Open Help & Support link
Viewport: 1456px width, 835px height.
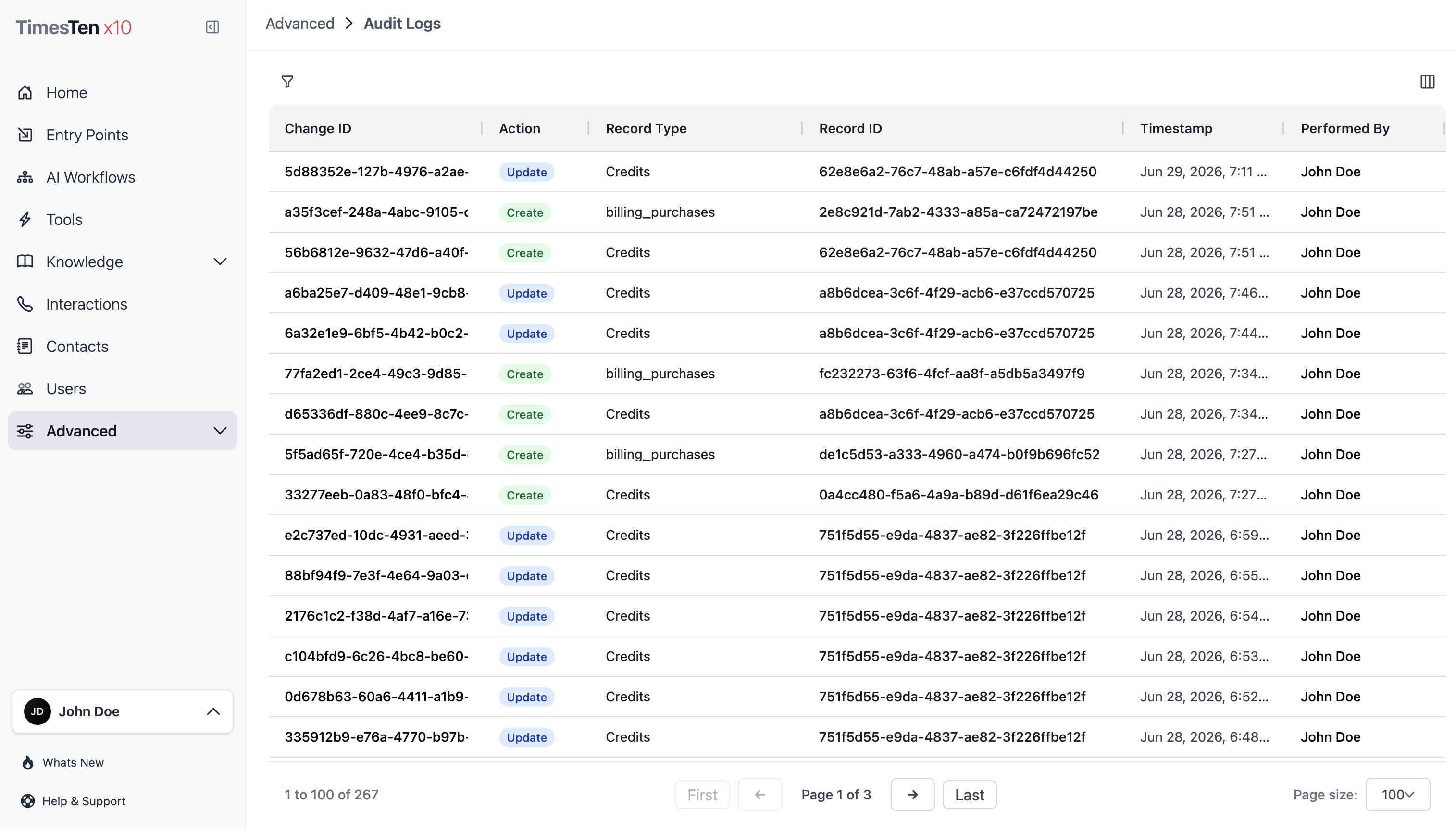pos(84,801)
